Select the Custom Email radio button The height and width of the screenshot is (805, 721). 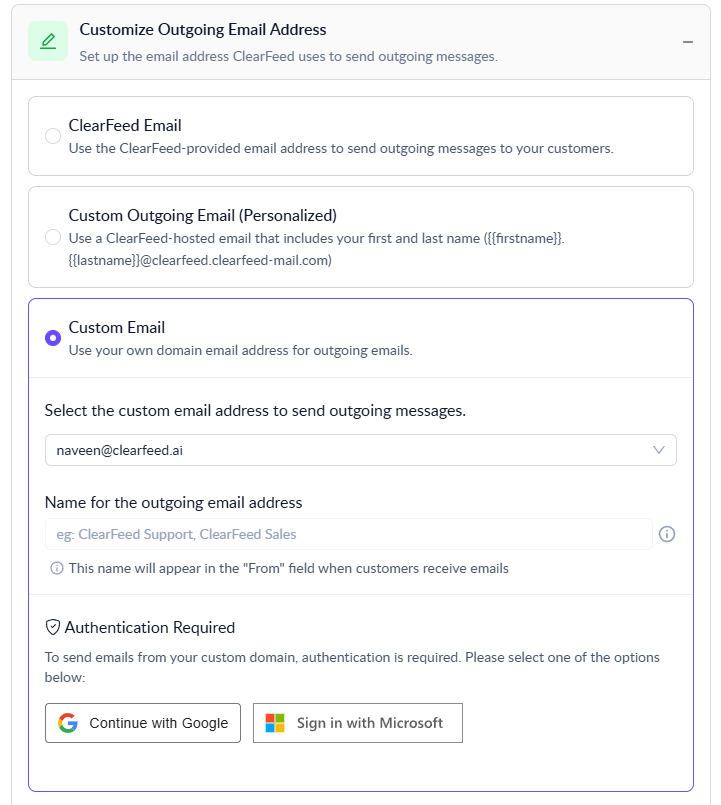(x=53, y=338)
